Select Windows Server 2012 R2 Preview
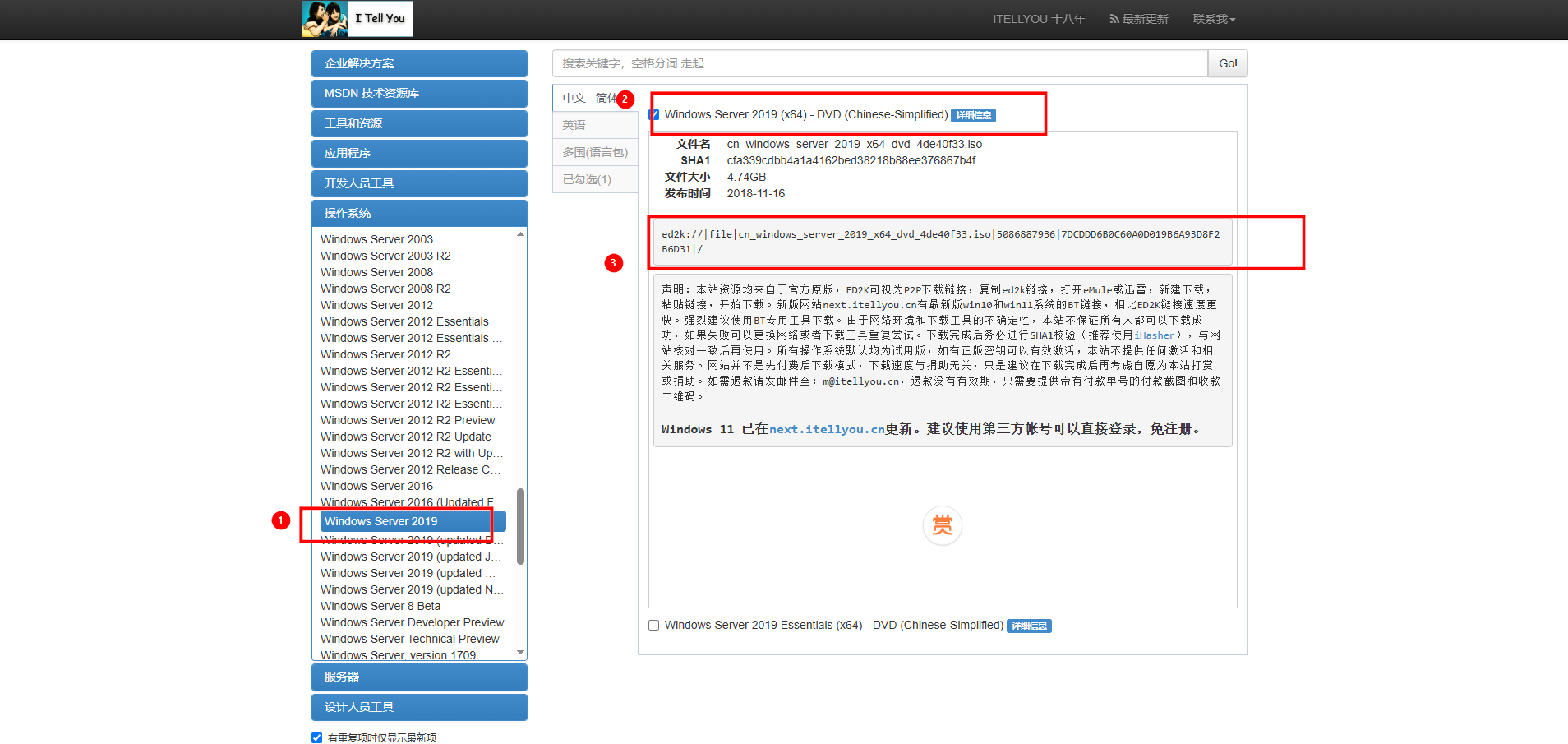The image size is (1568, 744). pos(408,420)
